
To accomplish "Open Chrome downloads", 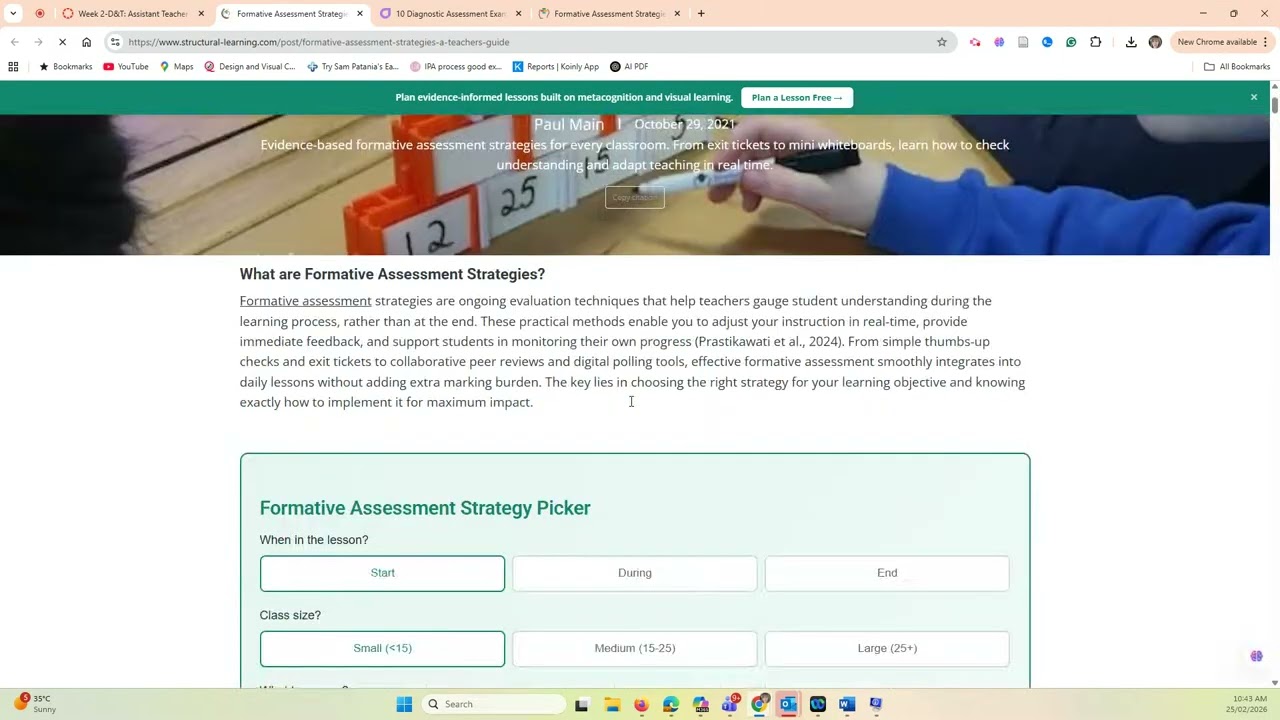I will pos(1131,42).
